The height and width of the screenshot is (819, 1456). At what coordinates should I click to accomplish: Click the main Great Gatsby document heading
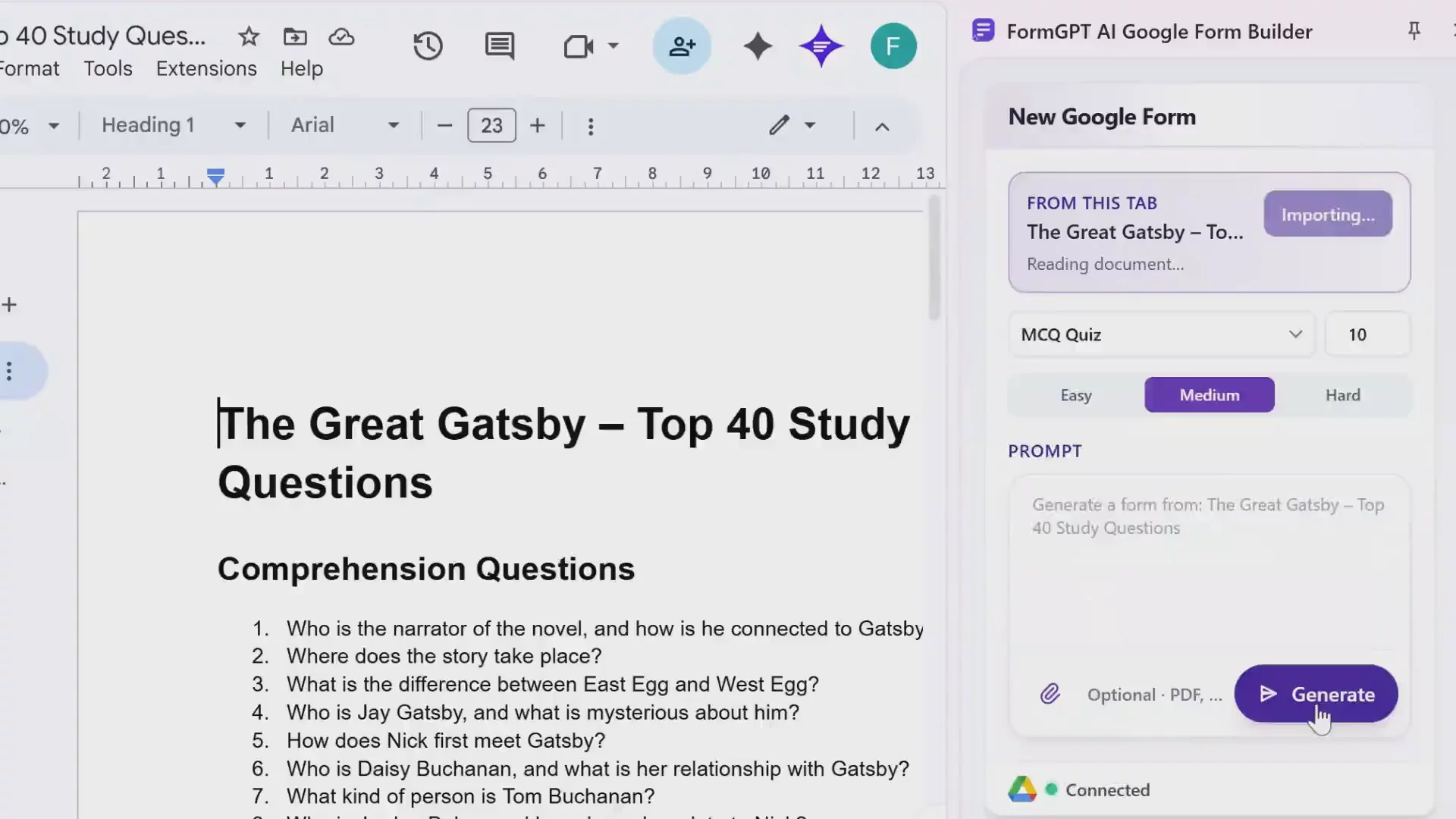(x=563, y=453)
